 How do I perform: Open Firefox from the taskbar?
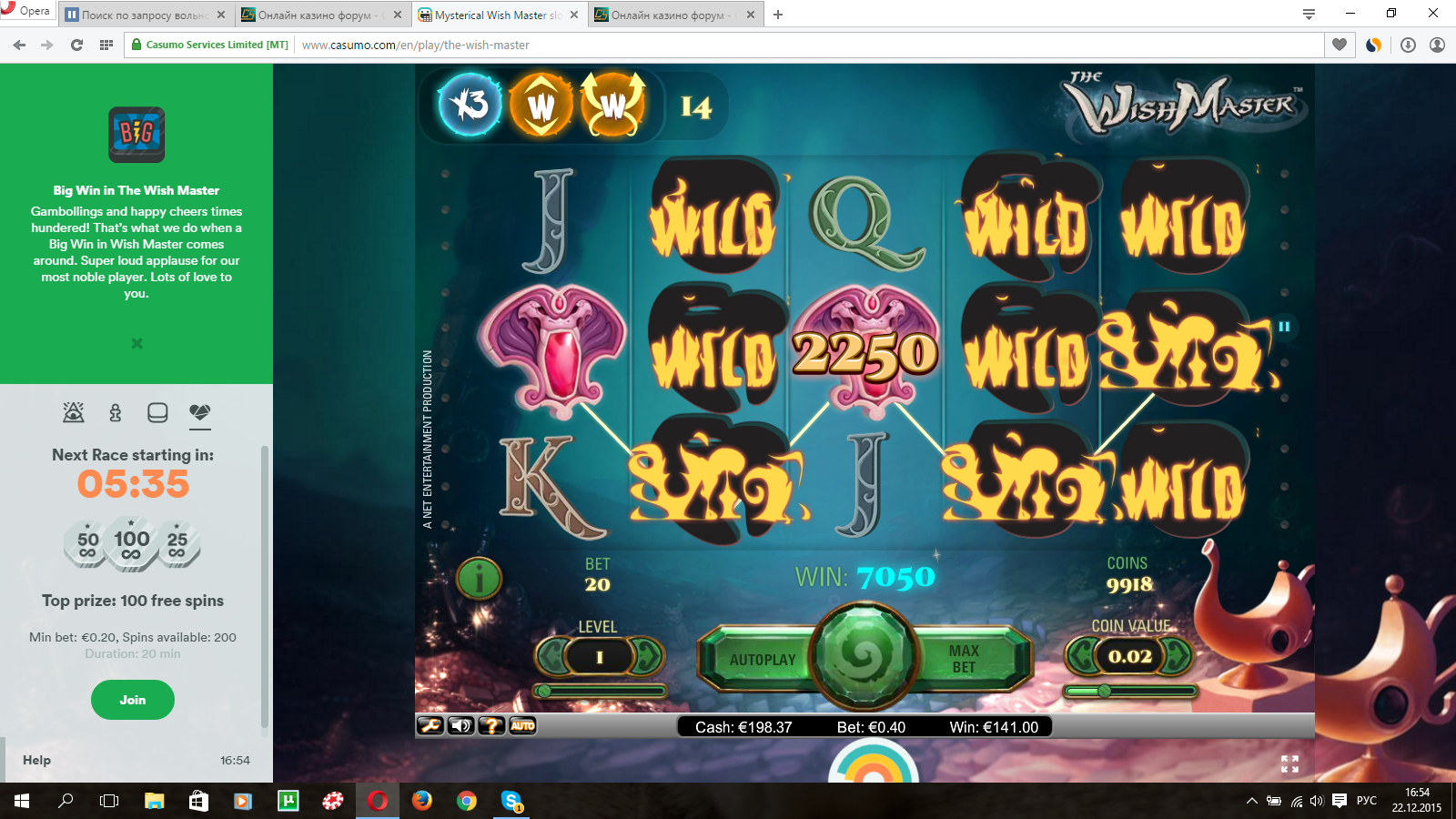(x=421, y=801)
